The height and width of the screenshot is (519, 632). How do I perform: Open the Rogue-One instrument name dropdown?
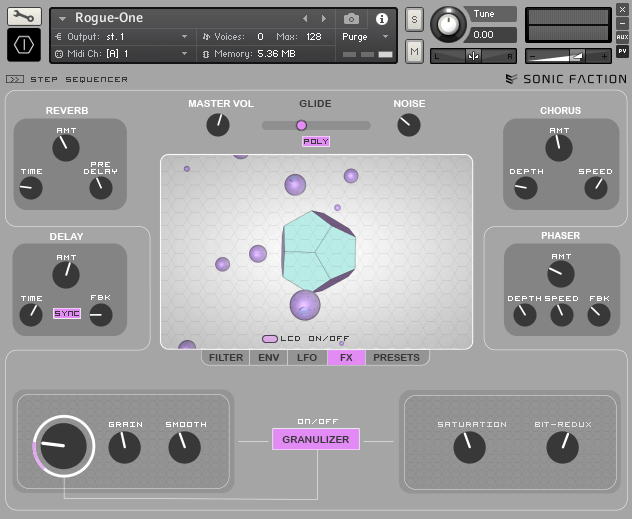(63, 19)
